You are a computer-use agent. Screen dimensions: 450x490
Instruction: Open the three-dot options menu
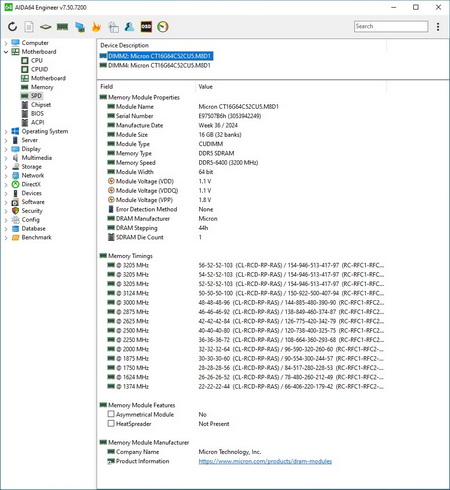pyautogui.click(x=438, y=27)
